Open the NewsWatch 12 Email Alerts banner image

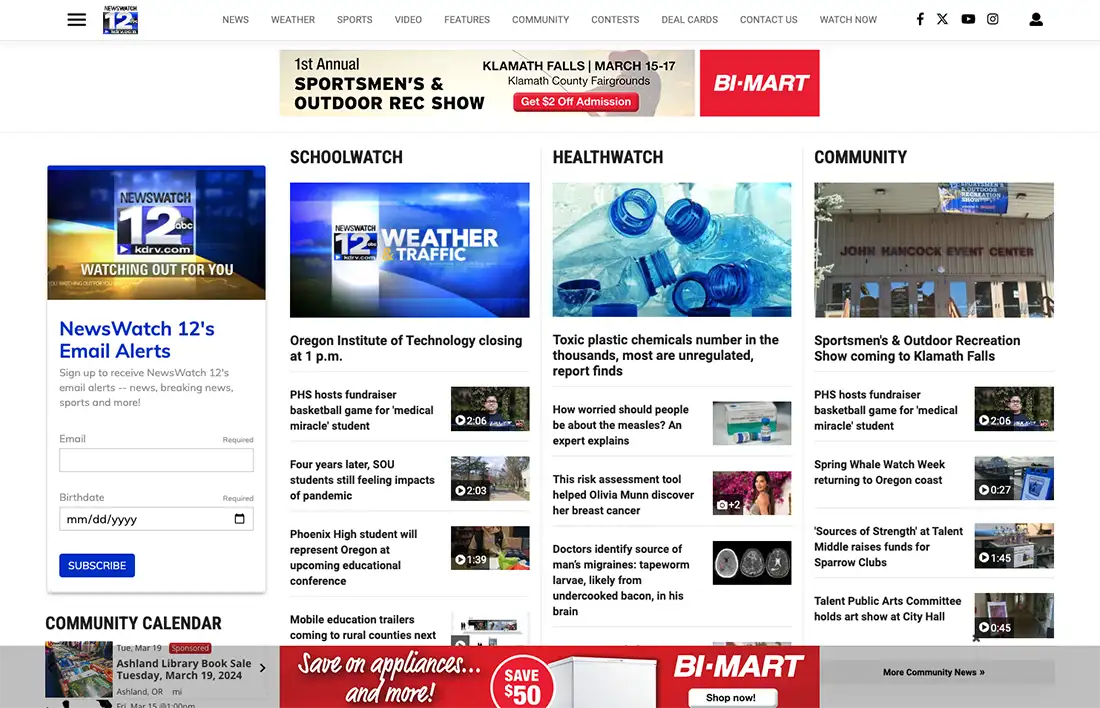pyautogui.click(x=156, y=233)
